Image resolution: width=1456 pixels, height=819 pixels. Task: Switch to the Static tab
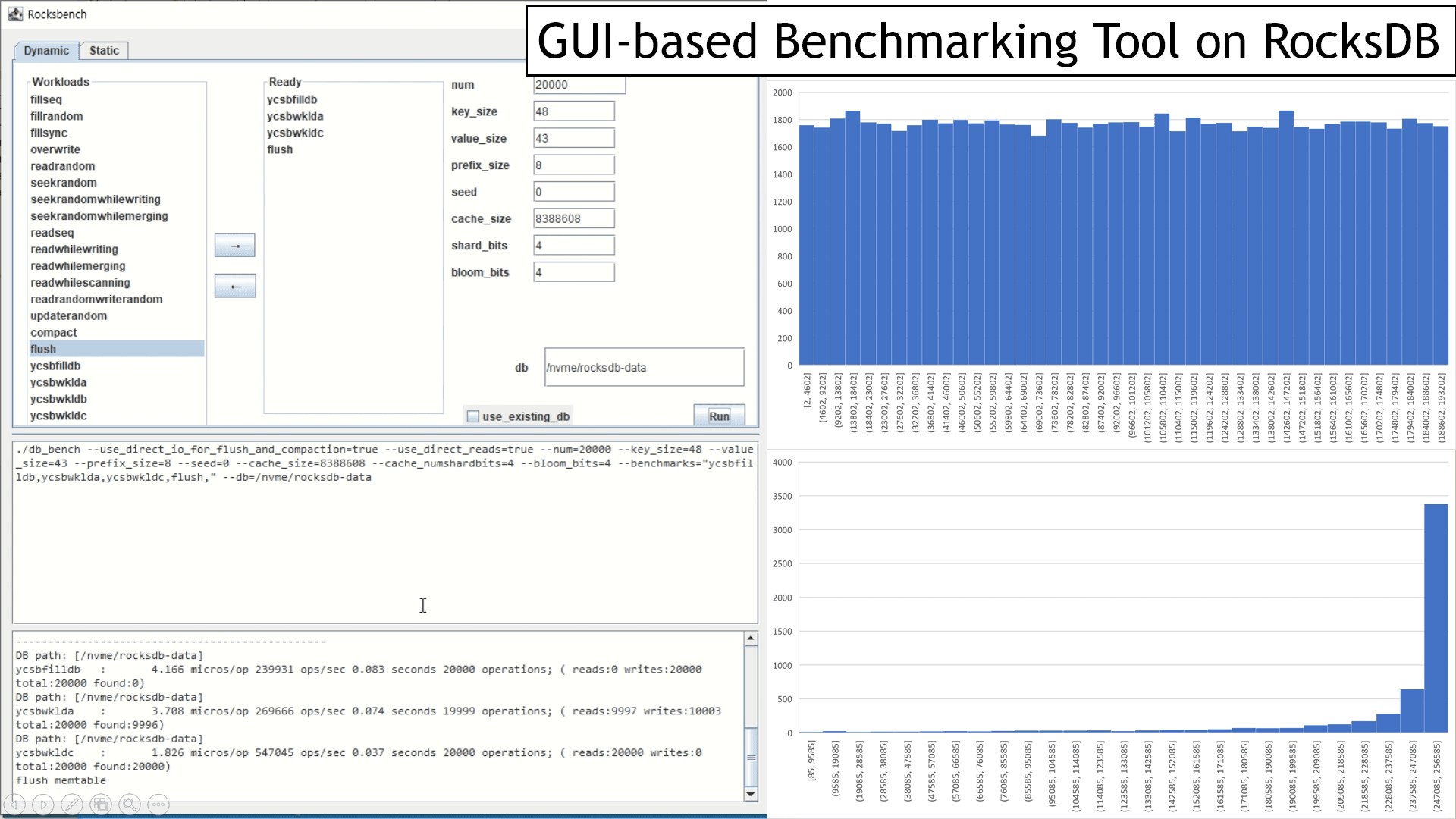(104, 50)
